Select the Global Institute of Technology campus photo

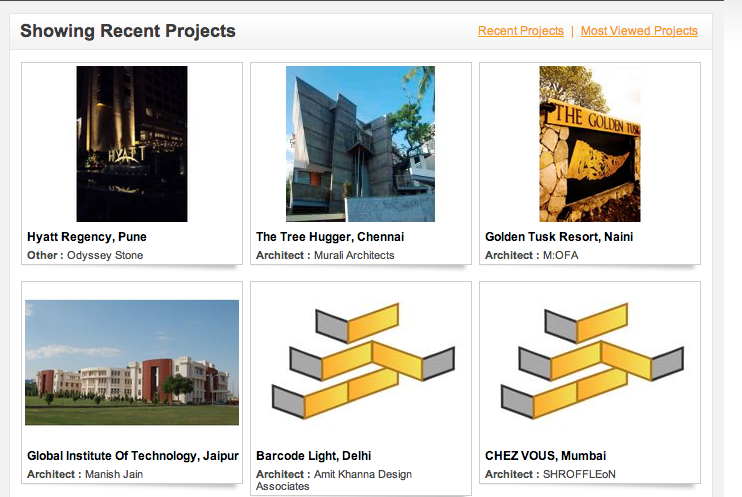pyautogui.click(x=132, y=363)
